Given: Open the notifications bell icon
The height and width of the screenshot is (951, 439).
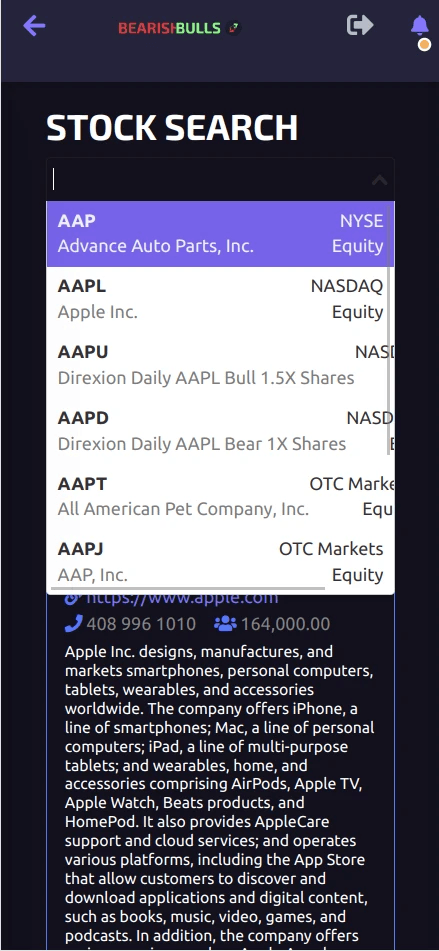Looking at the screenshot, I should point(419,25).
